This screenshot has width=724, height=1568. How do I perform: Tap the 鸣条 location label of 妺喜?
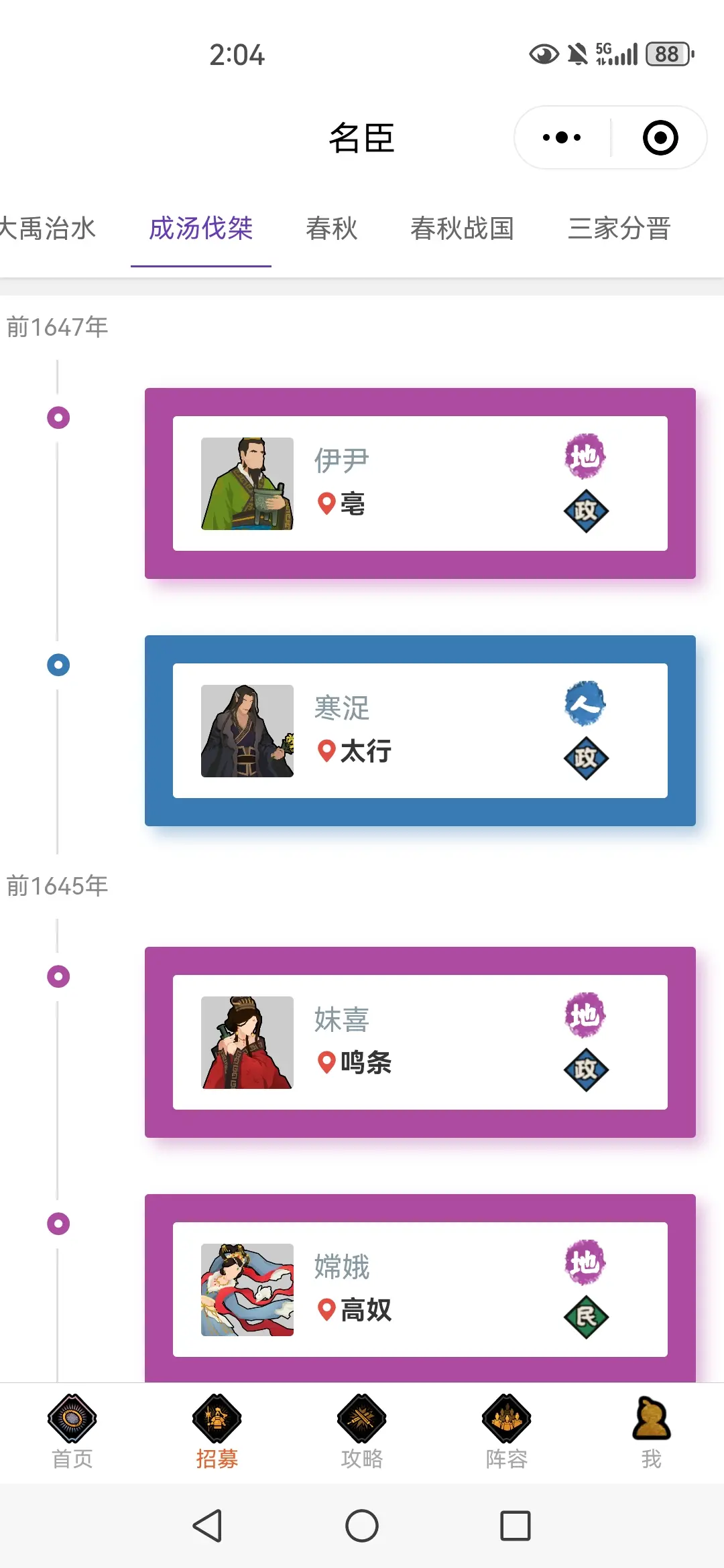pyautogui.click(x=365, y=1062)
